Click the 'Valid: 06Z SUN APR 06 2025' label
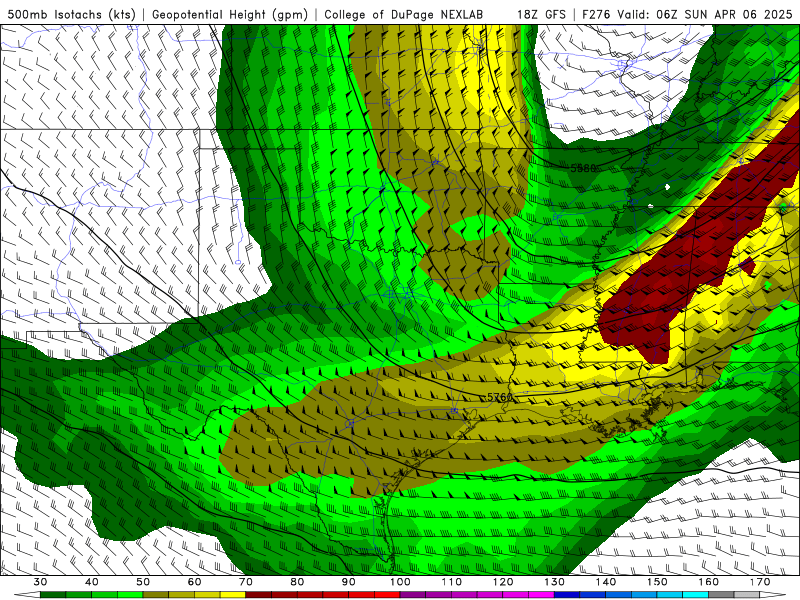Screen dimensions: 800x600 coord(705,14)
